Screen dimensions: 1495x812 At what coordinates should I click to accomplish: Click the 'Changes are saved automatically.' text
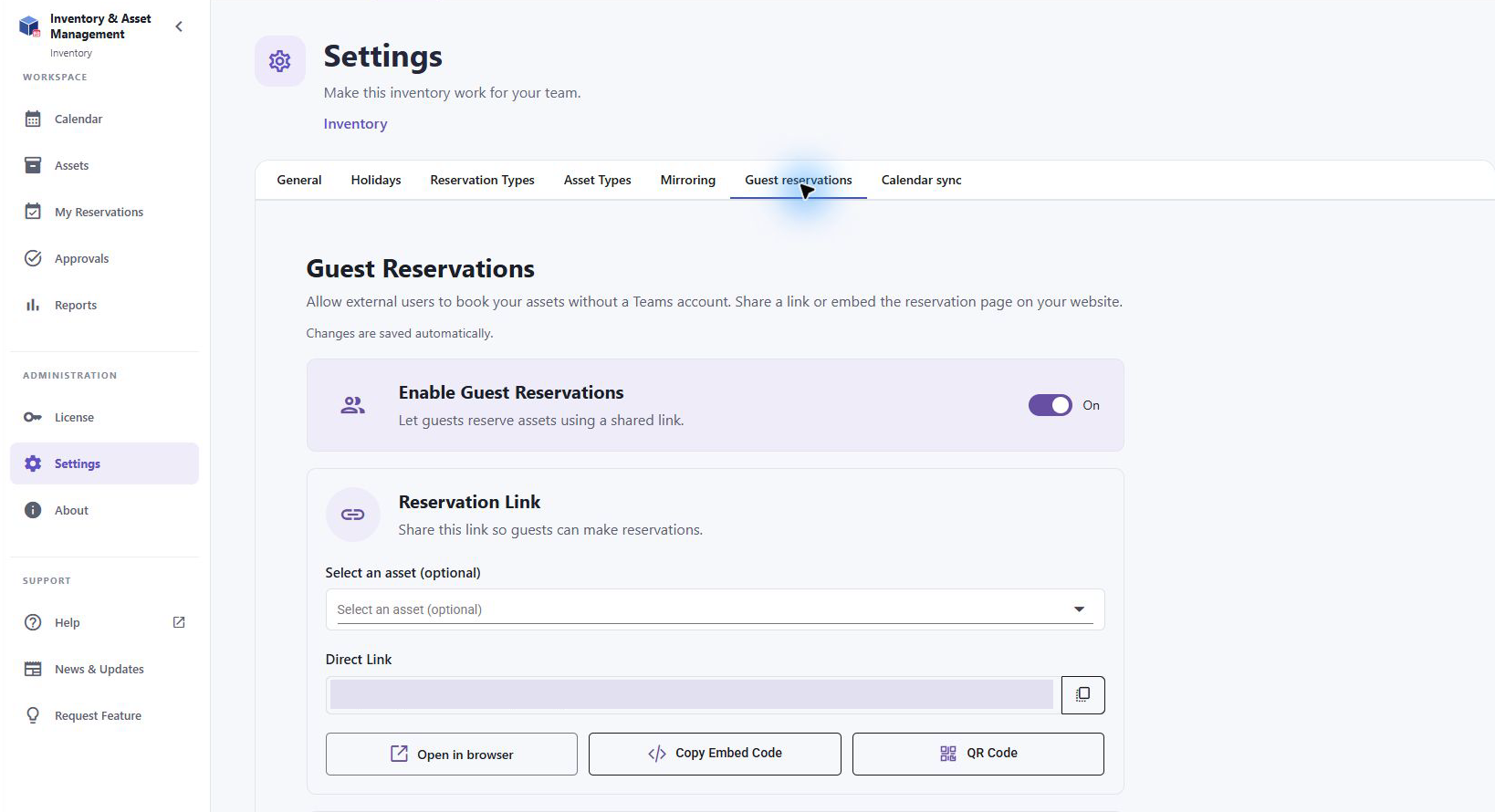[400, 334]
